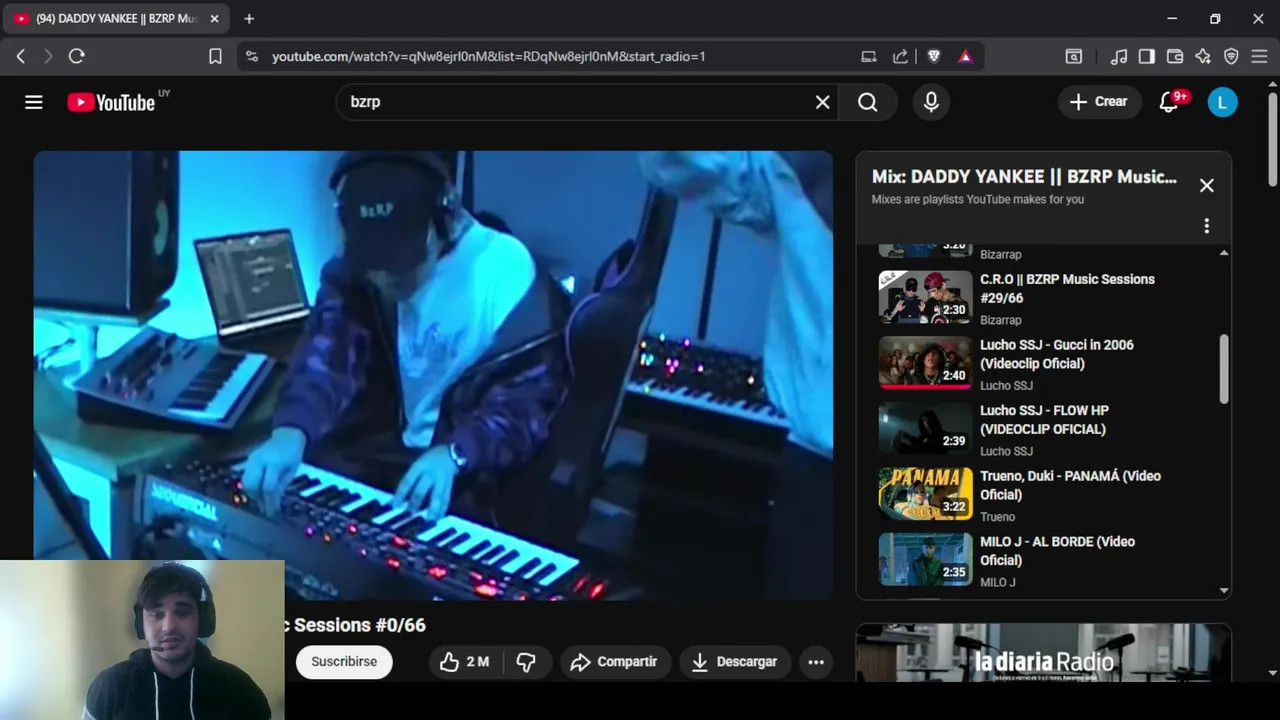1280x720 pixels.
Task: Clear the bzrp search text
Action: pos(822,102)
